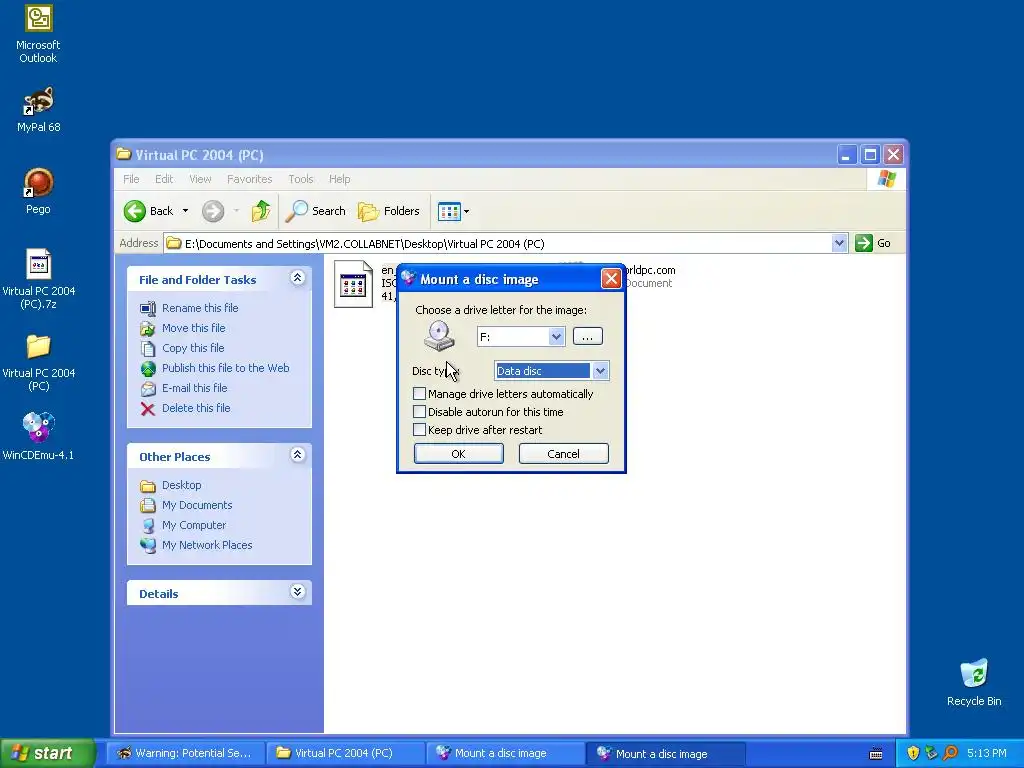Collapse Other Places panel
1024x768 pixels.
point(297,455)
